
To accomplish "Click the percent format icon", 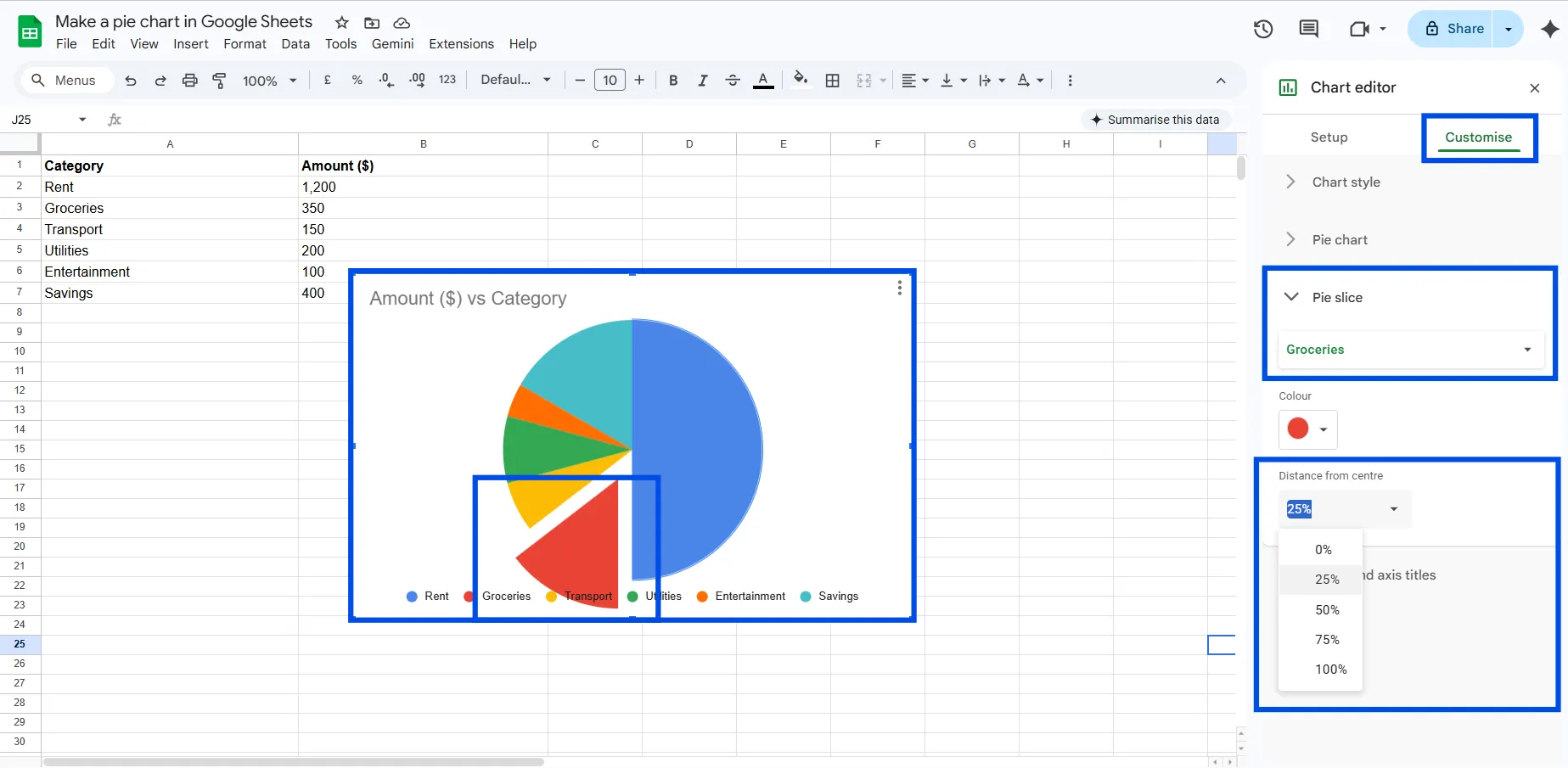I will [357, 80].
